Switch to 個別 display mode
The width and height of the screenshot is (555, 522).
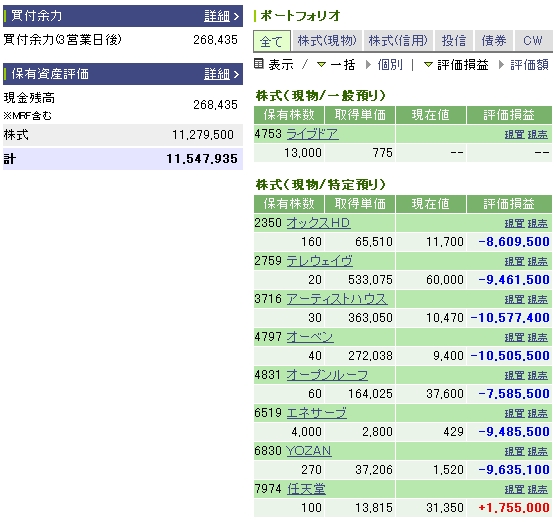tap(390, 64)
